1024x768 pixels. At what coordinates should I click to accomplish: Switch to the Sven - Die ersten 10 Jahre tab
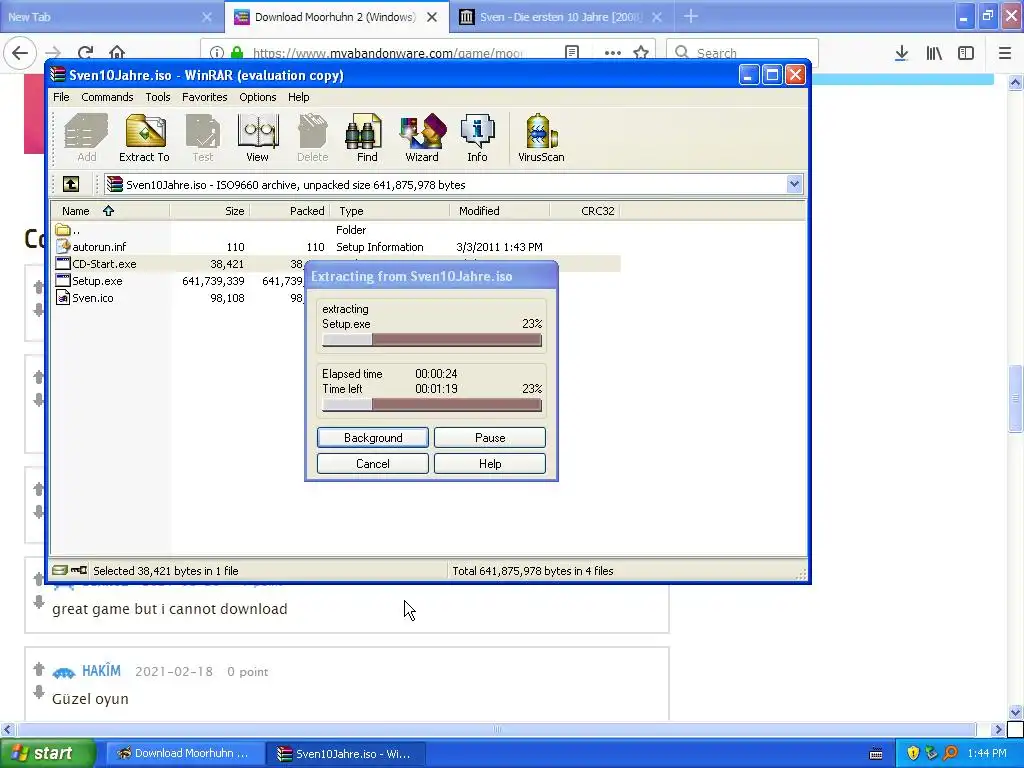(562, 17)
